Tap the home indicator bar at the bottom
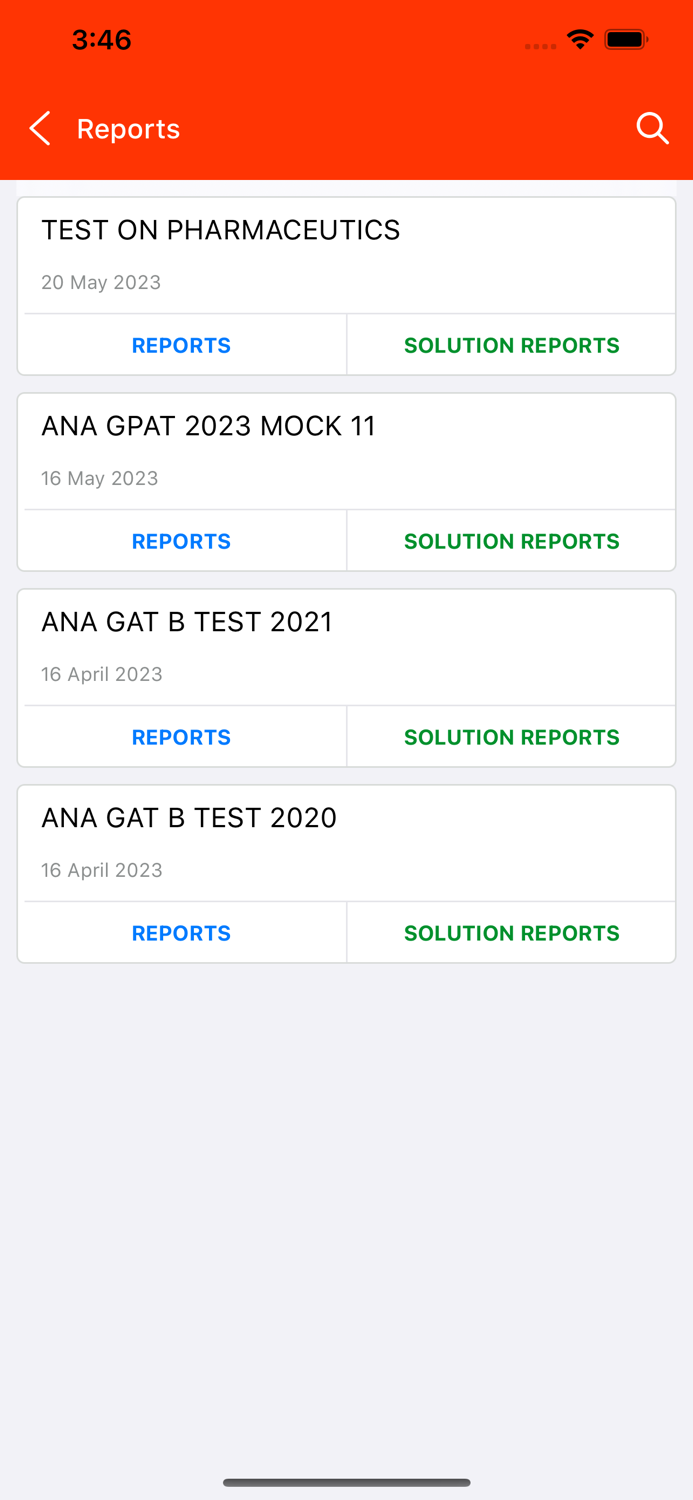693x1500 pixels. click(346, 1483)
